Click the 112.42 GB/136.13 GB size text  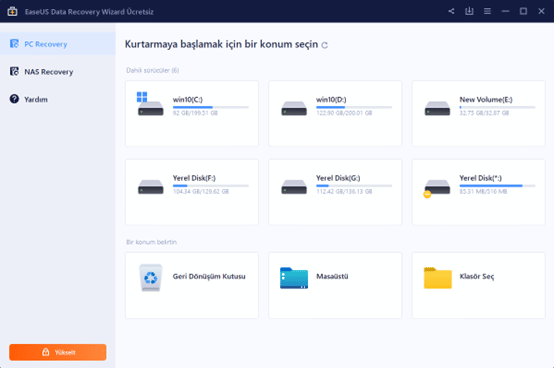pyautogui.click(x=344, y=191)
